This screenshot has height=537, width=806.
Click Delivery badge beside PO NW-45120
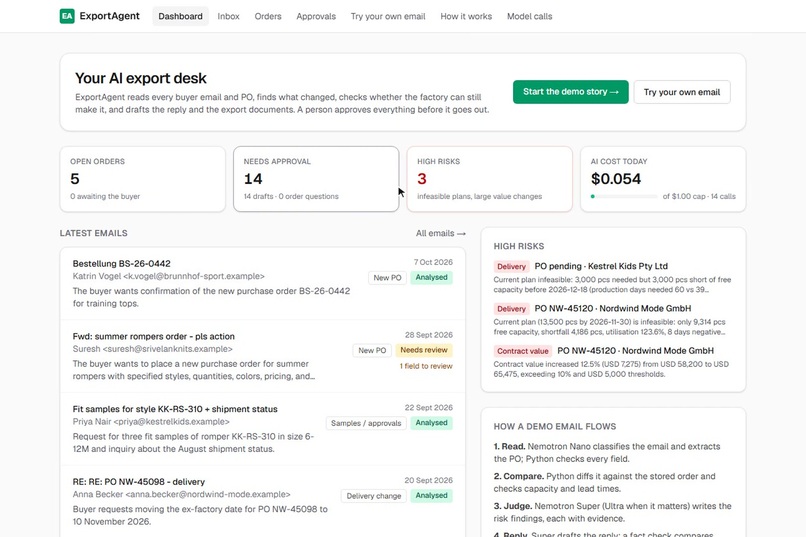click(x=511, y=309)
